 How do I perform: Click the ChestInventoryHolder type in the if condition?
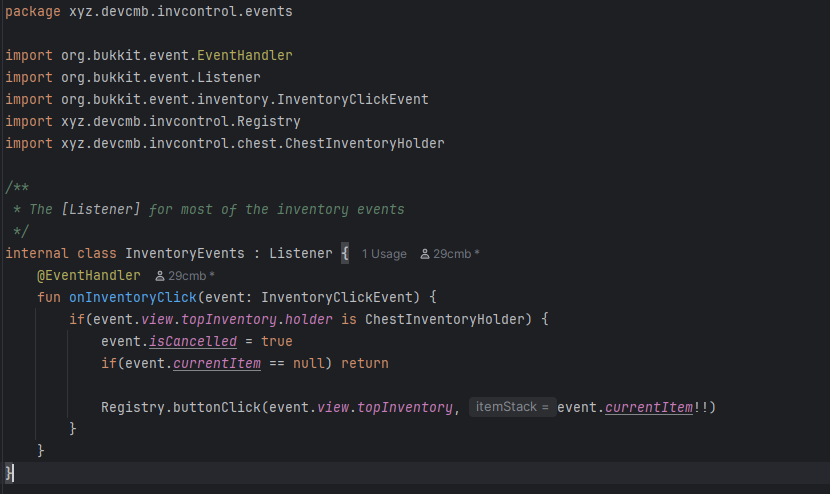point(444,320)
